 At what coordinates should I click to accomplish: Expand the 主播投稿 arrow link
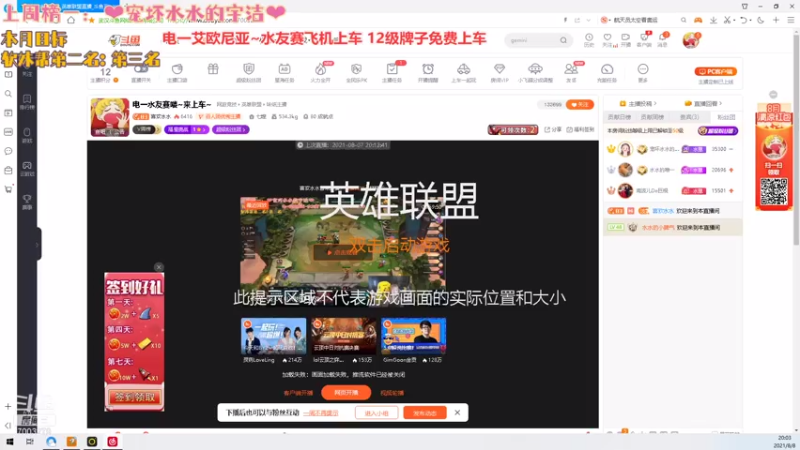638,104
